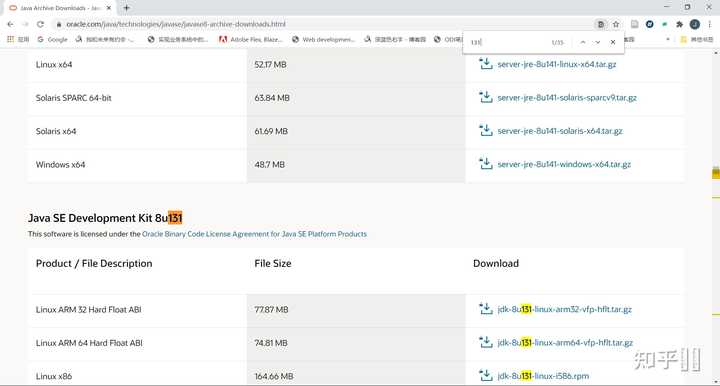Download server-jre-8u141-solaris-x64.tar.gz

(560, 131)
